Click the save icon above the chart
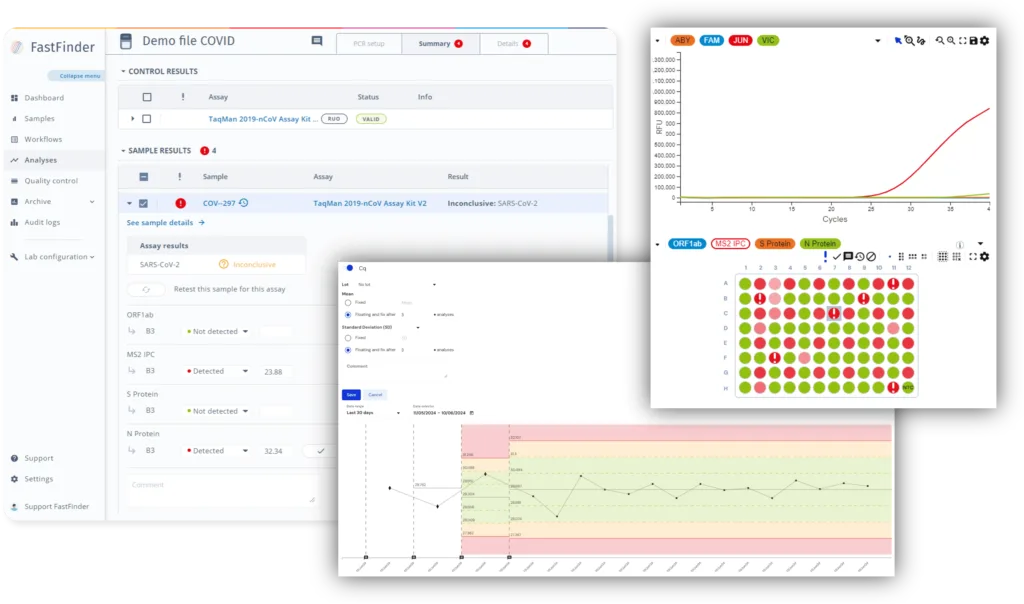Viewport: 1024px width, 604px height. pos(973,40)
